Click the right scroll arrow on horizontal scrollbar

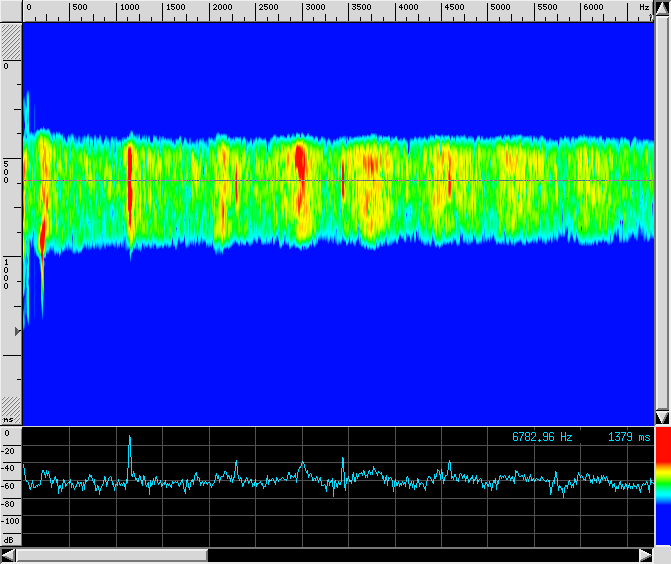point(645,555)
